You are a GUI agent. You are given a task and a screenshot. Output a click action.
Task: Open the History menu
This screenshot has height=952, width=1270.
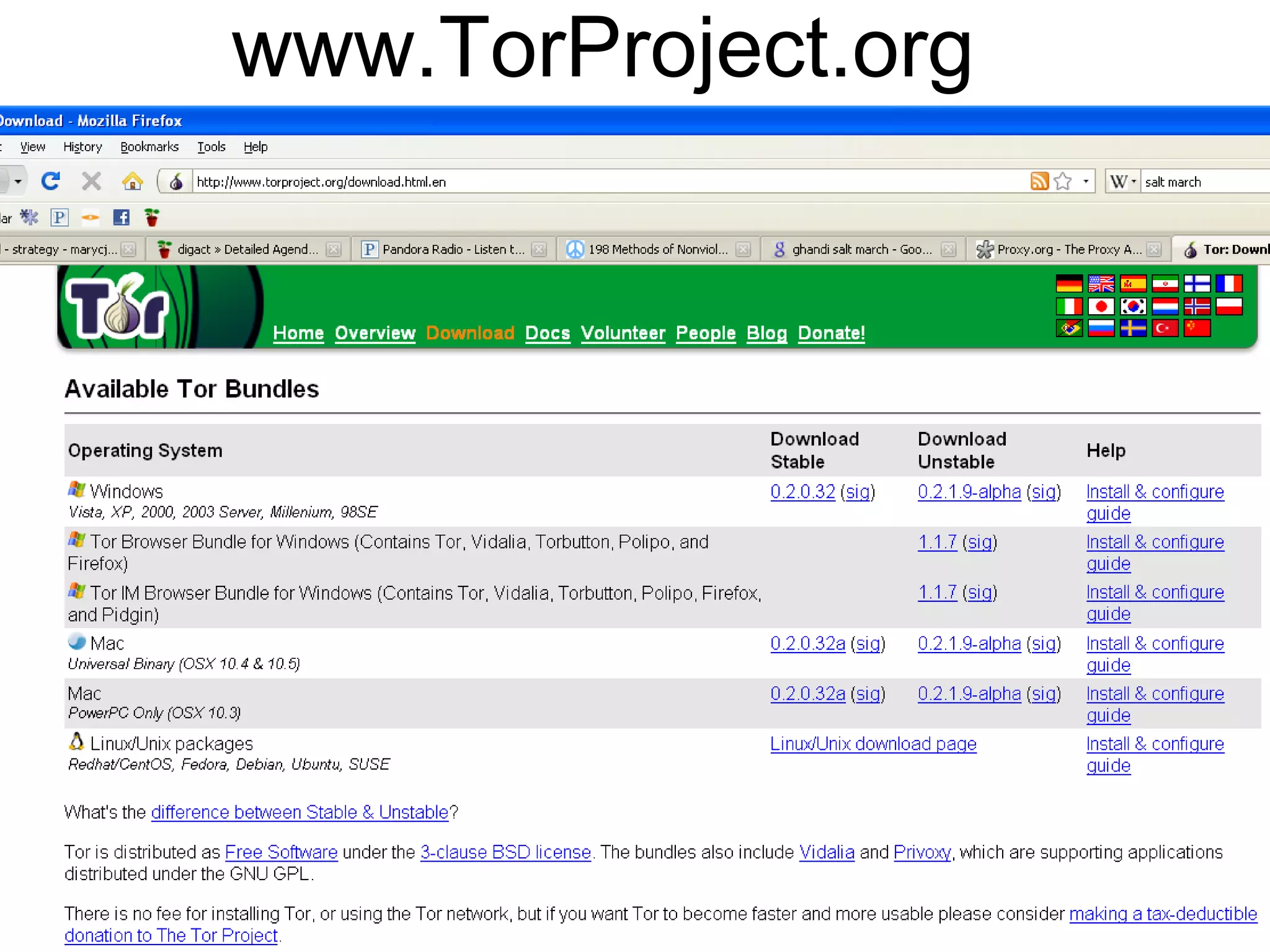click(x=82, y=147)
